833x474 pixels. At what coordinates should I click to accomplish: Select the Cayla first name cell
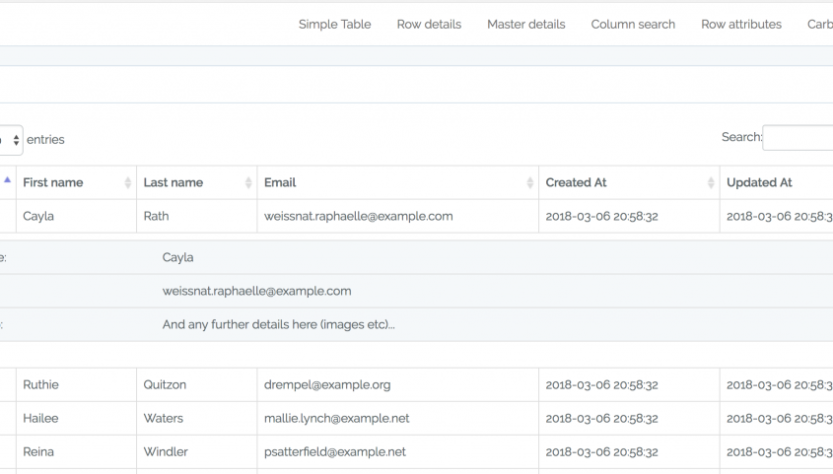coord(76,216)
